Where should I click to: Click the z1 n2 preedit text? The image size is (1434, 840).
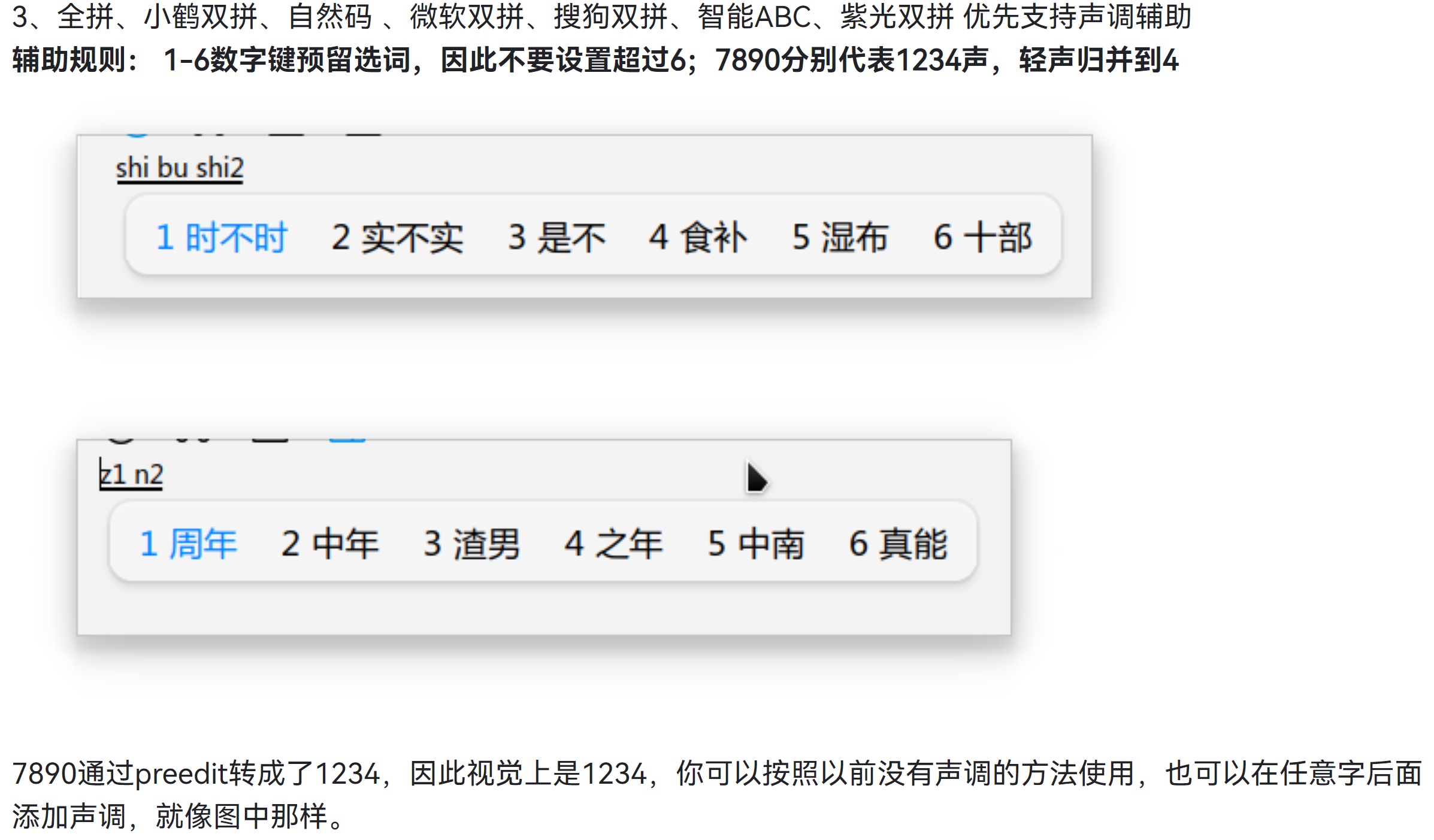coord(131,475)
